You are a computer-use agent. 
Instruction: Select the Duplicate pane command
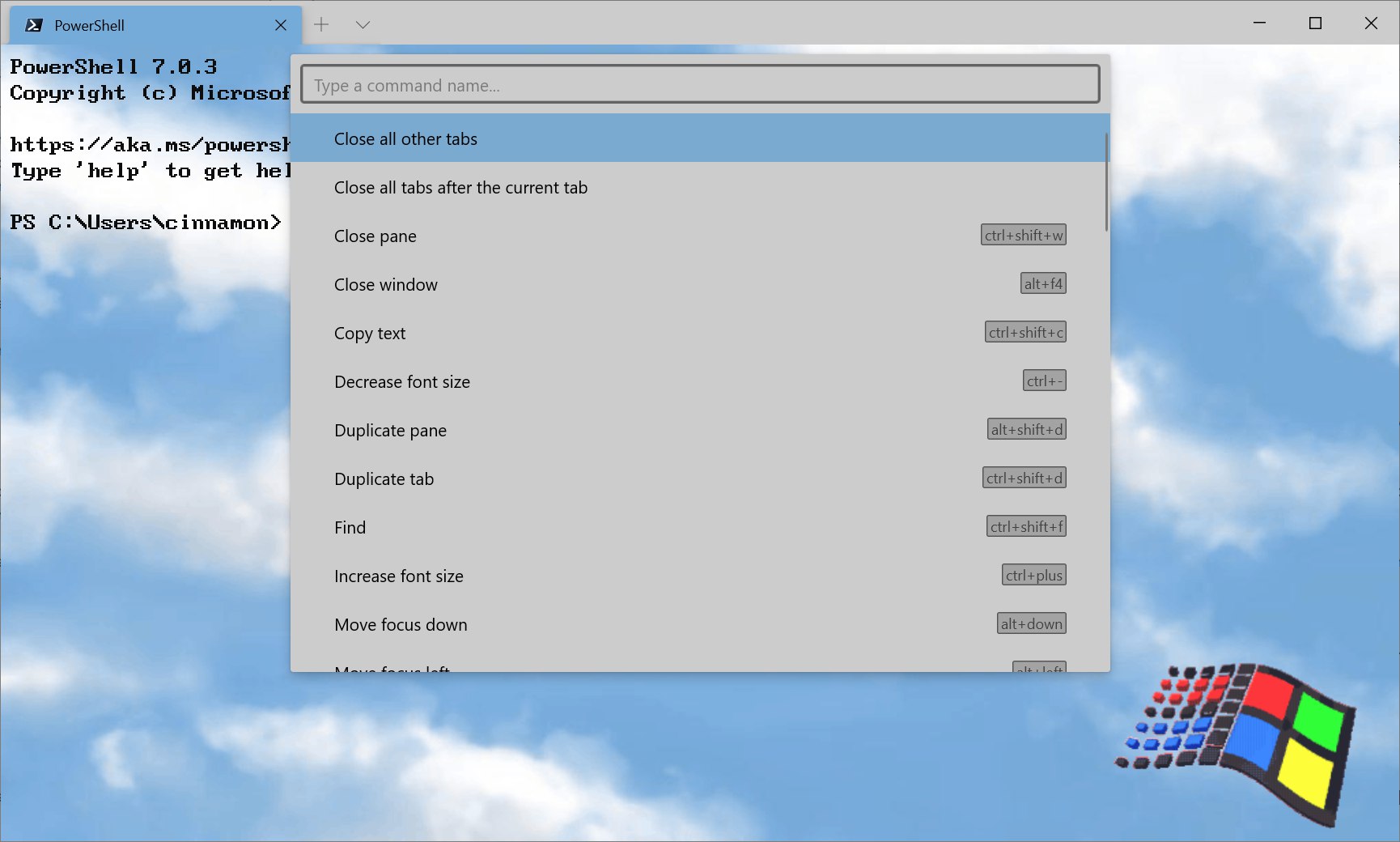pyautogui.click(x=700, y=430)
